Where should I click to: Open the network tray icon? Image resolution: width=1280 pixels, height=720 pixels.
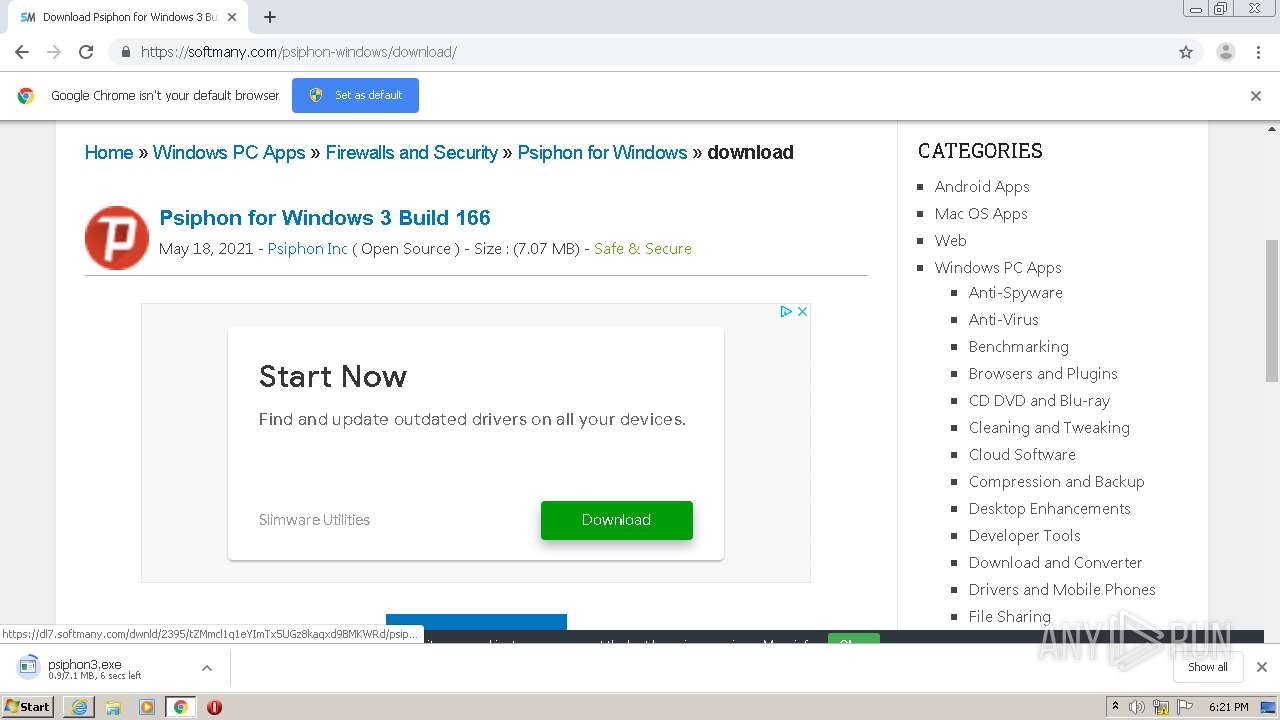1161,707
